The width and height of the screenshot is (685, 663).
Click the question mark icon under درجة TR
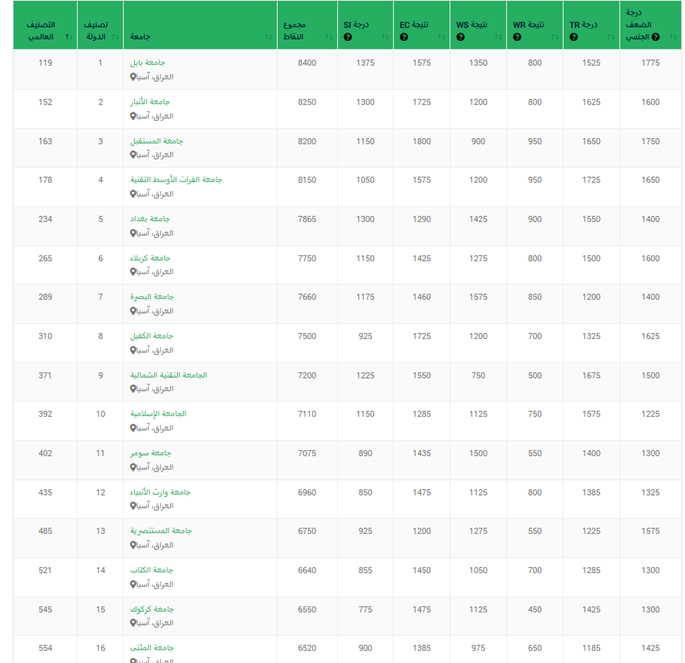pos(574,37)
